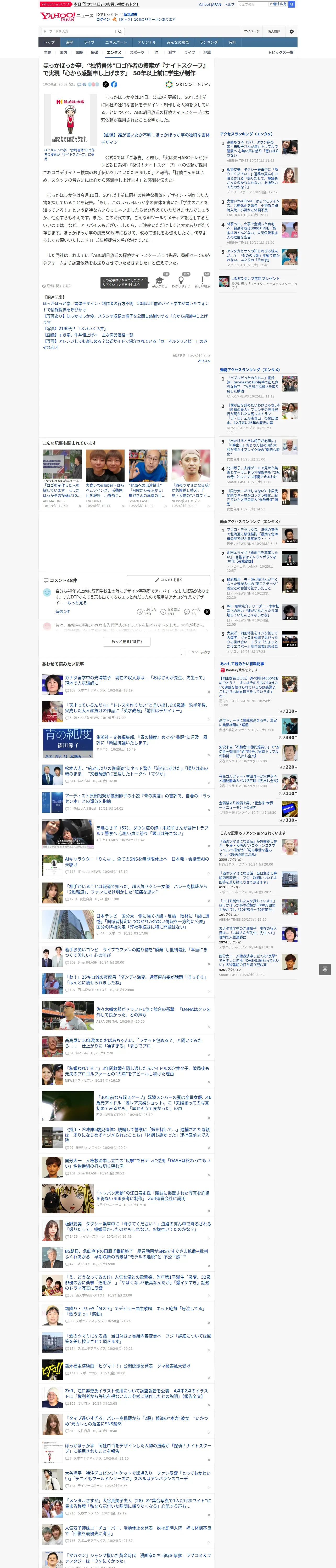Viewport: 336px width, 1568px height.
Task: Open the ヘルプ link in top bar
Action: pyautogui.click(x=229, y=4)
